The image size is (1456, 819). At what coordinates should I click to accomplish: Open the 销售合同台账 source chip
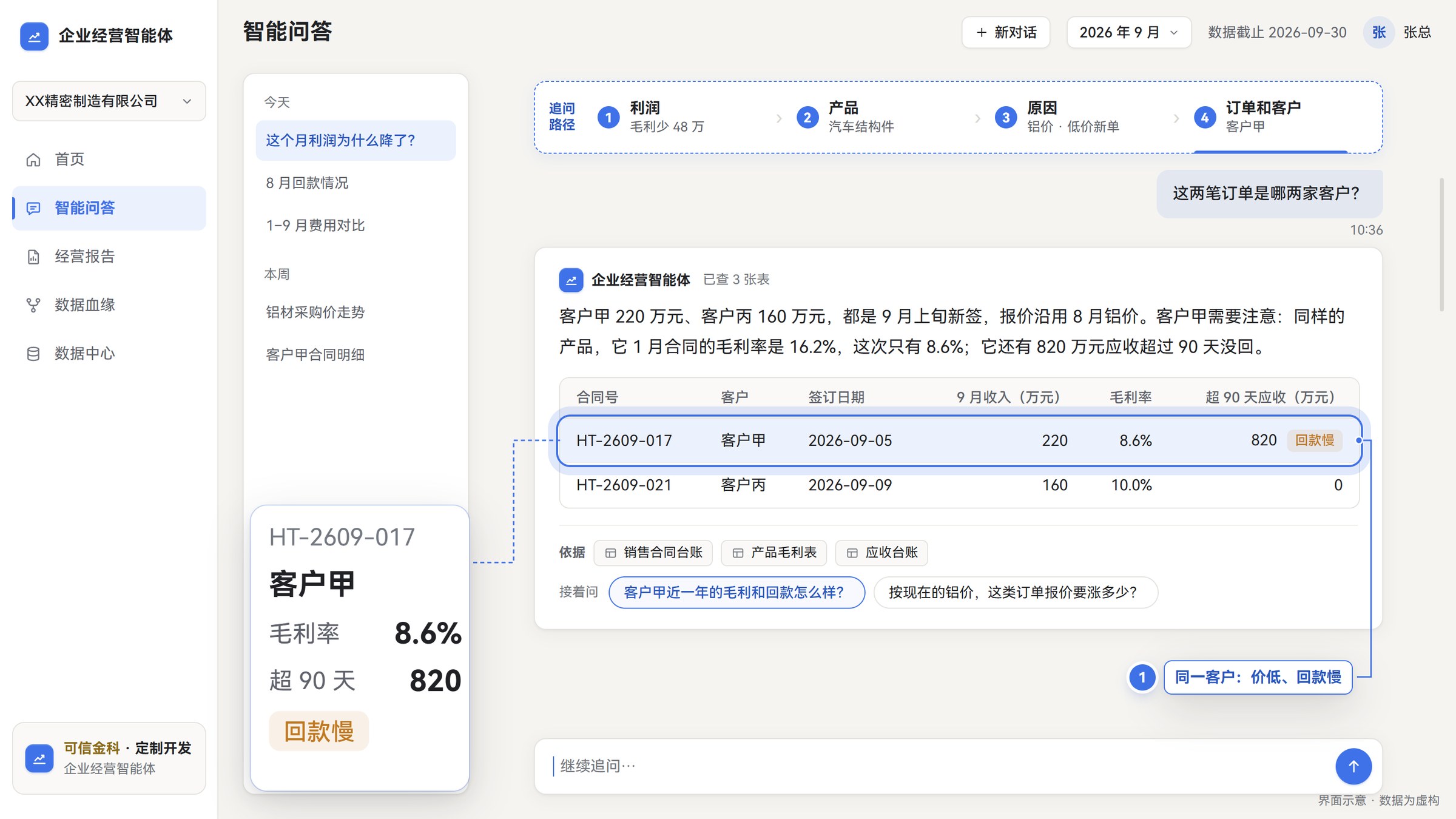coord(653,553)
